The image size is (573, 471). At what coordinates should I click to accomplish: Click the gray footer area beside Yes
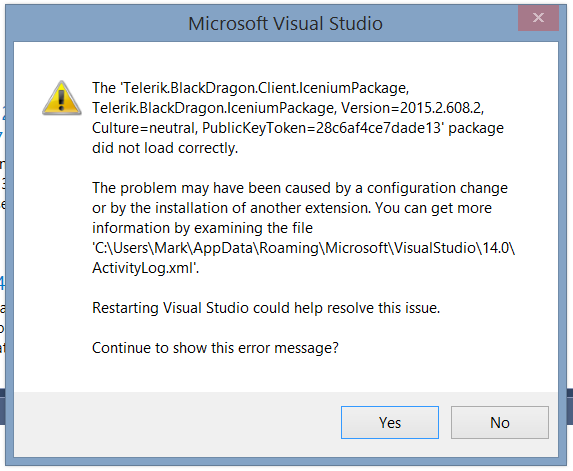click(x=177, y=422)
